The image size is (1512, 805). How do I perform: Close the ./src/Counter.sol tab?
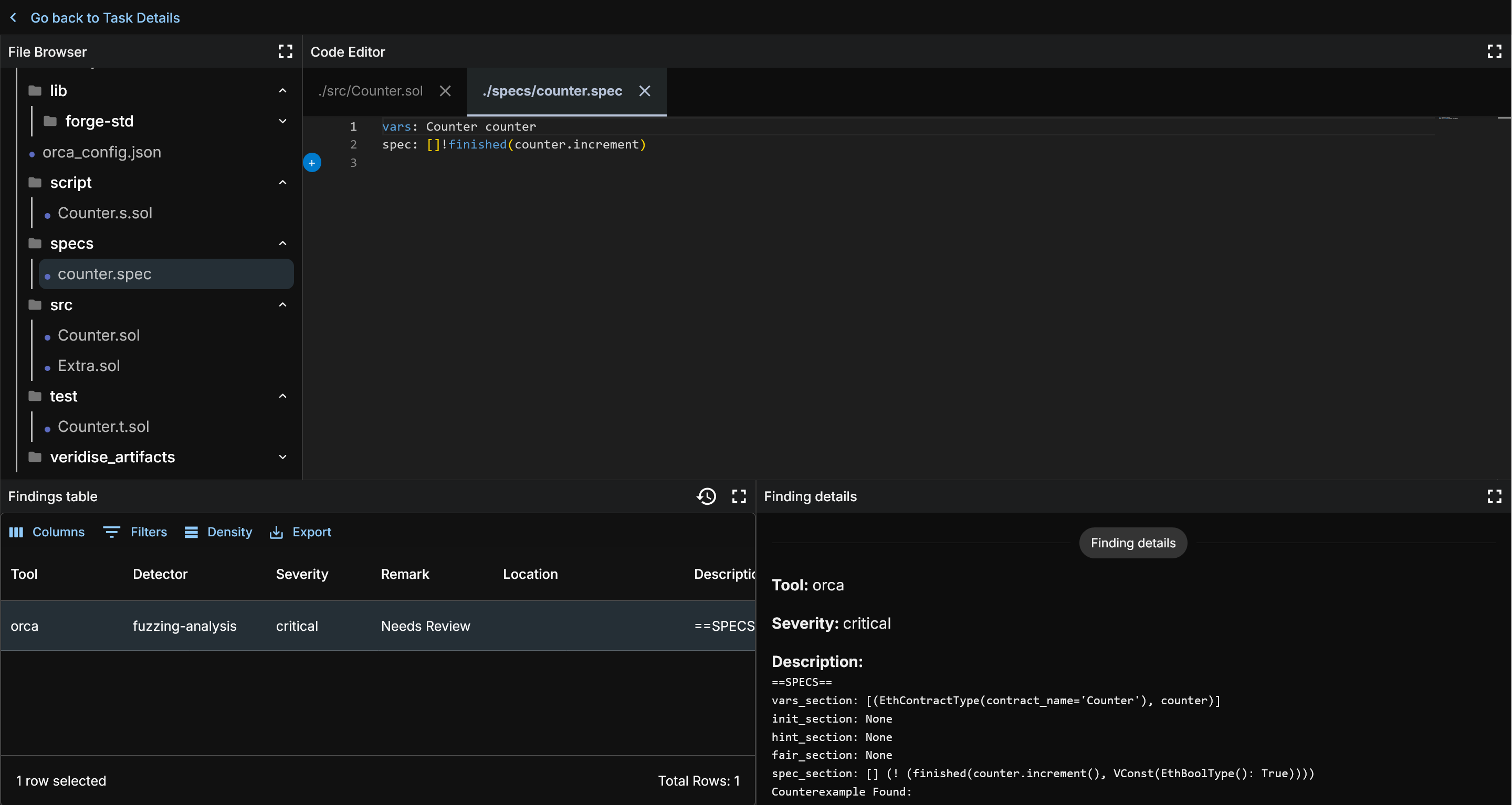point(445,91)
